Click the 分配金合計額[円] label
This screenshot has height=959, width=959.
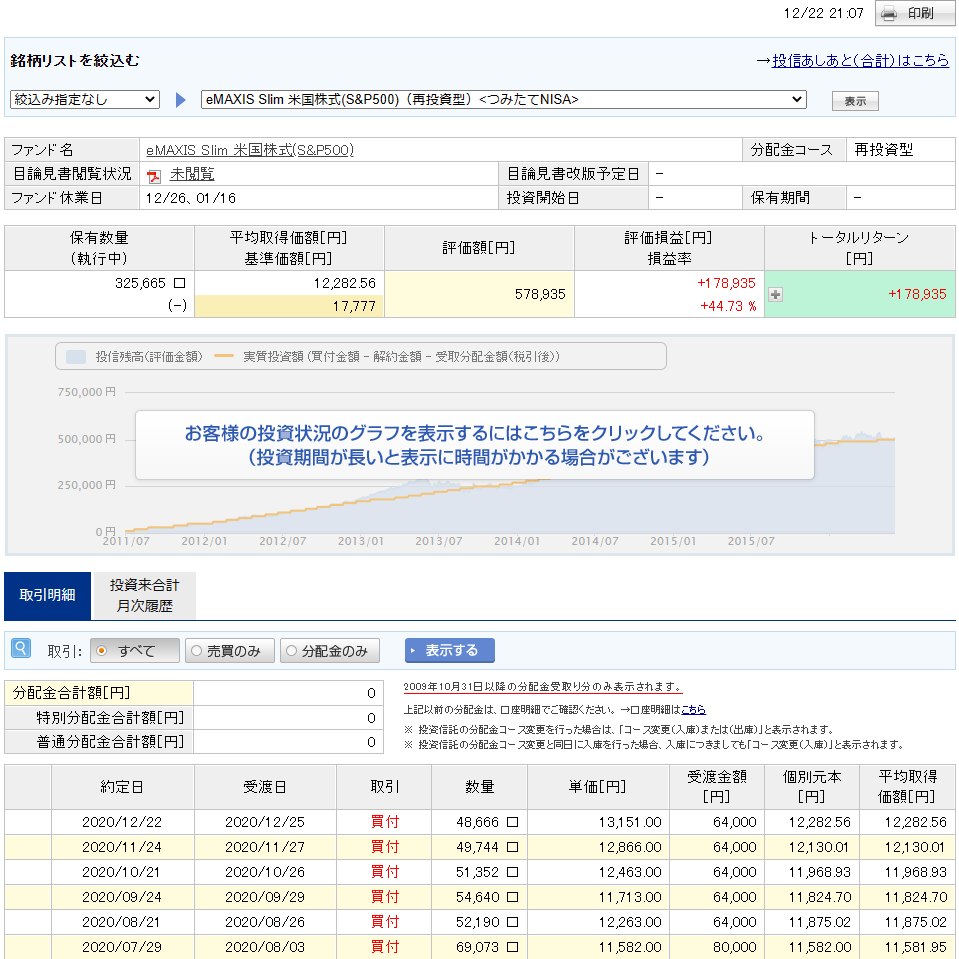point(72,692)
